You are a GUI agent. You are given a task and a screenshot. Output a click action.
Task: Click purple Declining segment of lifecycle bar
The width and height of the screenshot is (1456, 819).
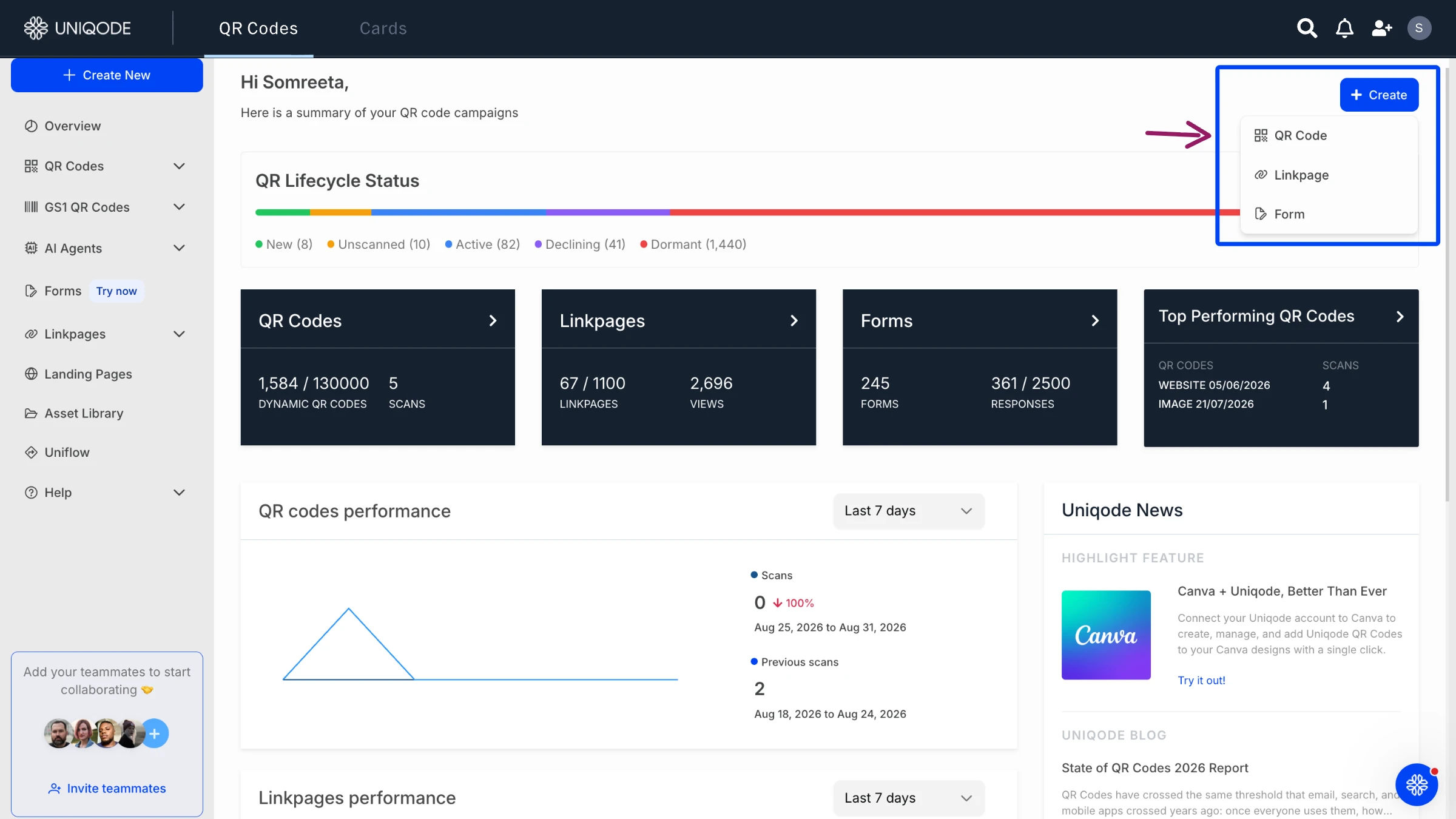click(608, 212)
